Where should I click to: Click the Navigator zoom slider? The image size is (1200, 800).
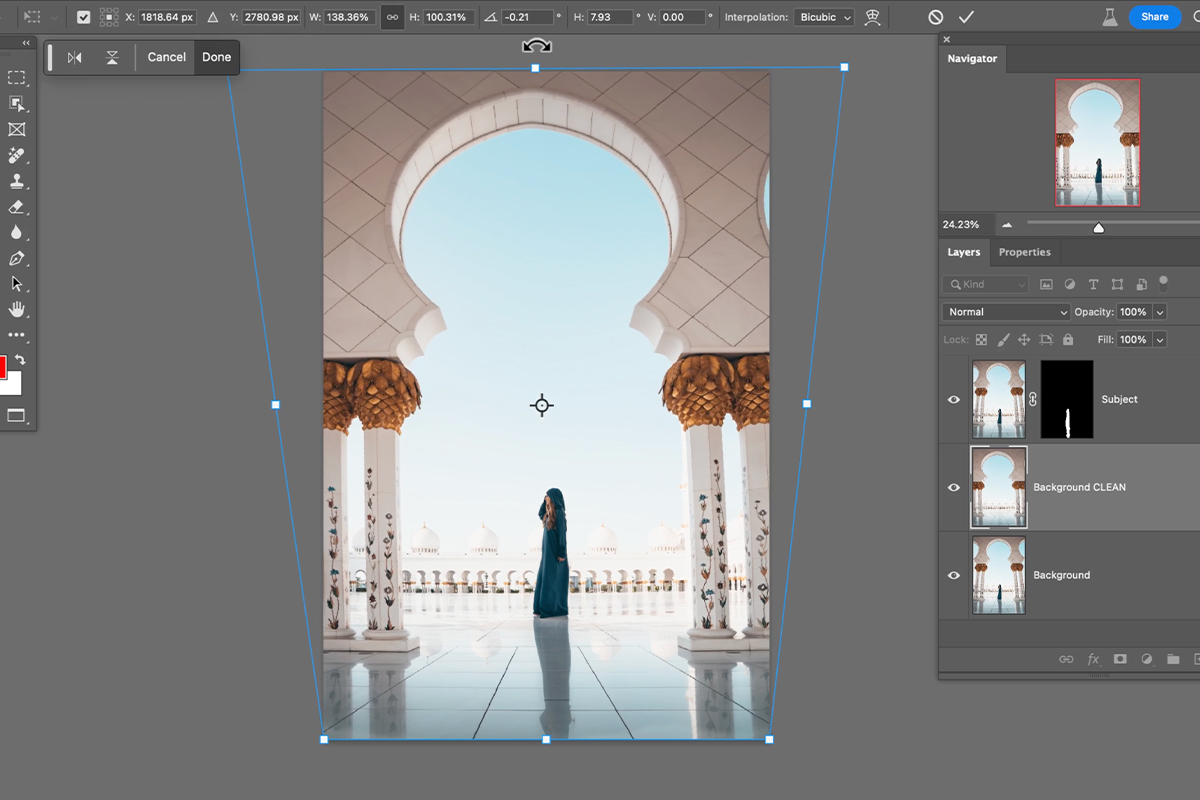[x=1098, y=227]
